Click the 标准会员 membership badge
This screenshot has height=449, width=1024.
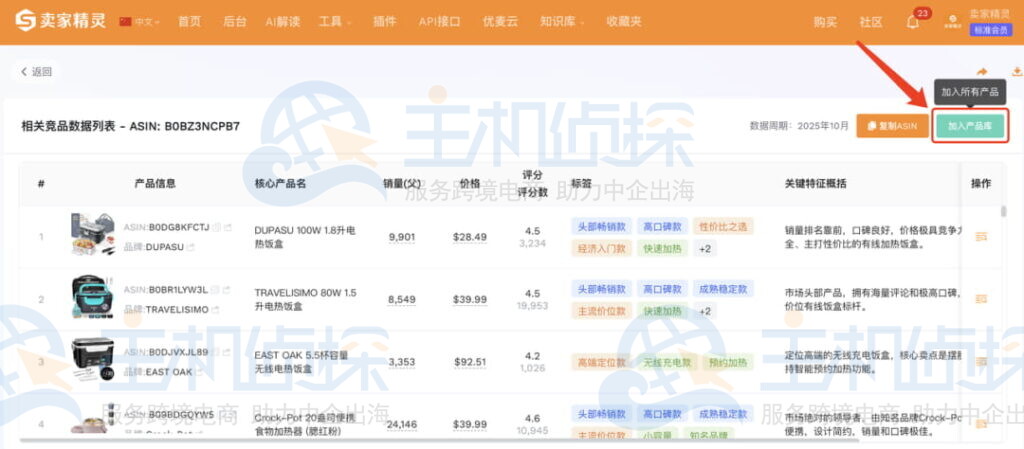tap(991, 30)
